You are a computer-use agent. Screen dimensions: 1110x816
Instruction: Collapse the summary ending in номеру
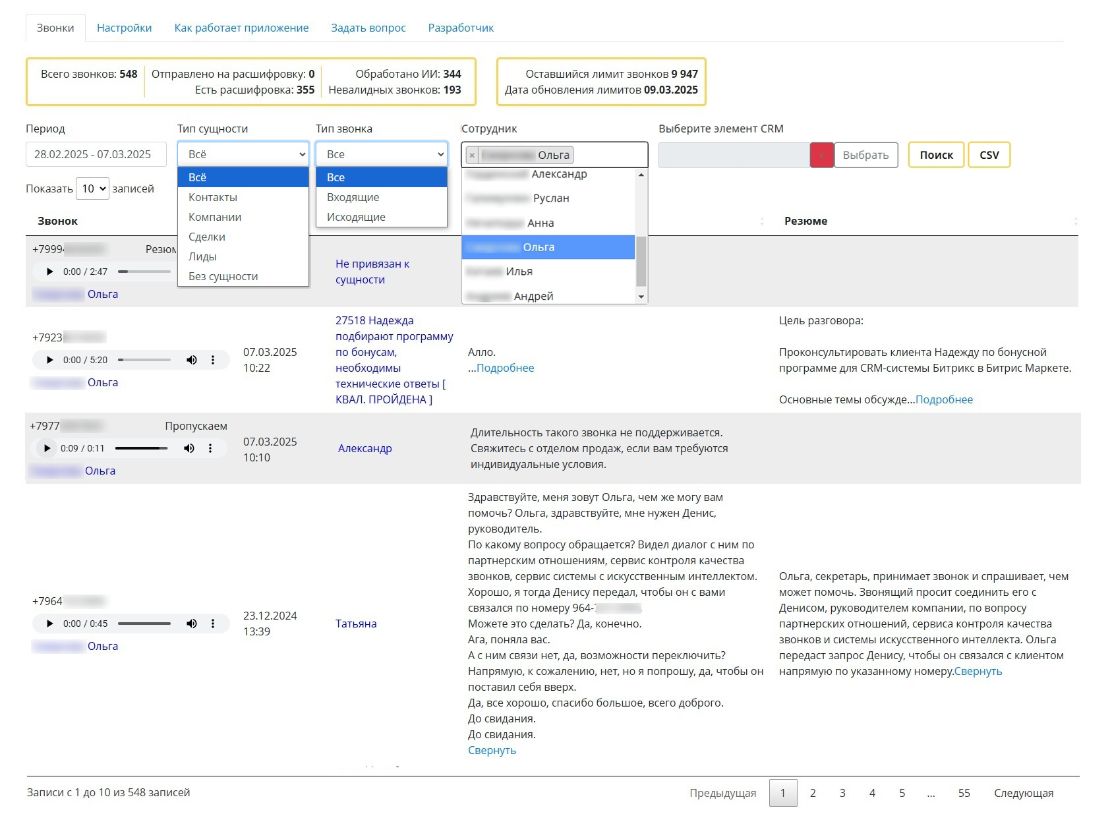(978, 672)
